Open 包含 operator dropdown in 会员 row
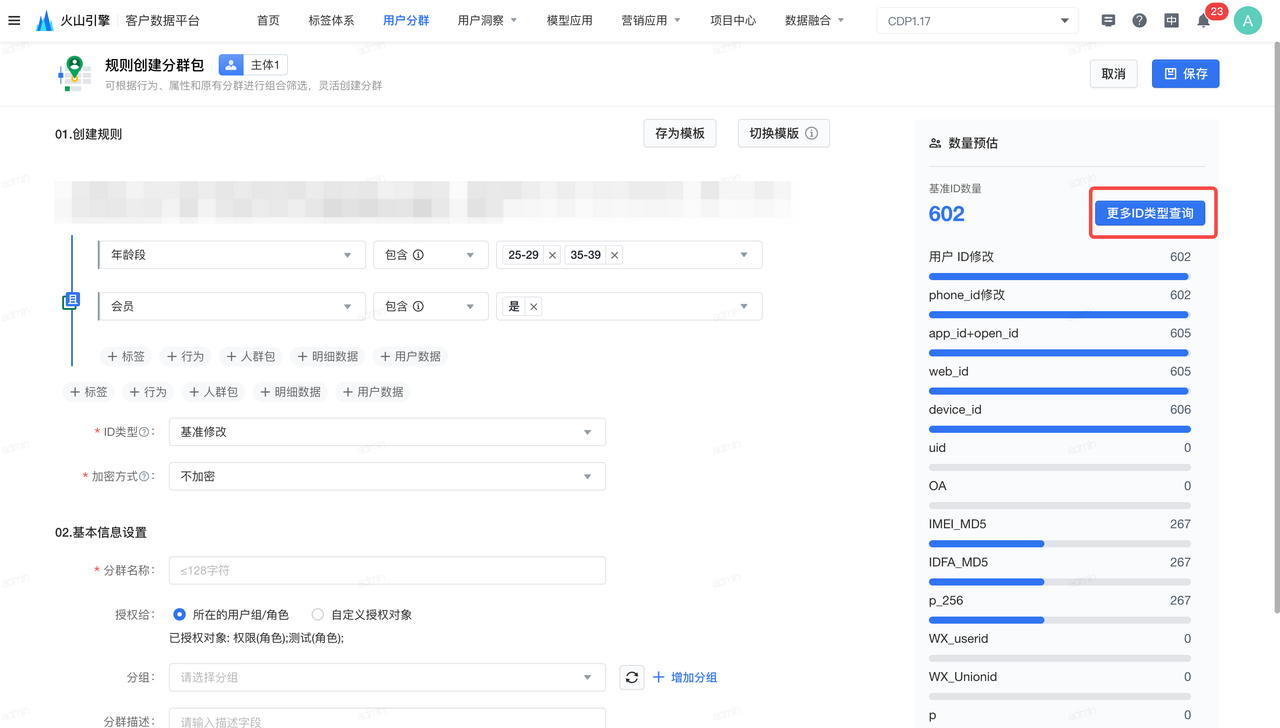 pos(430,306)
